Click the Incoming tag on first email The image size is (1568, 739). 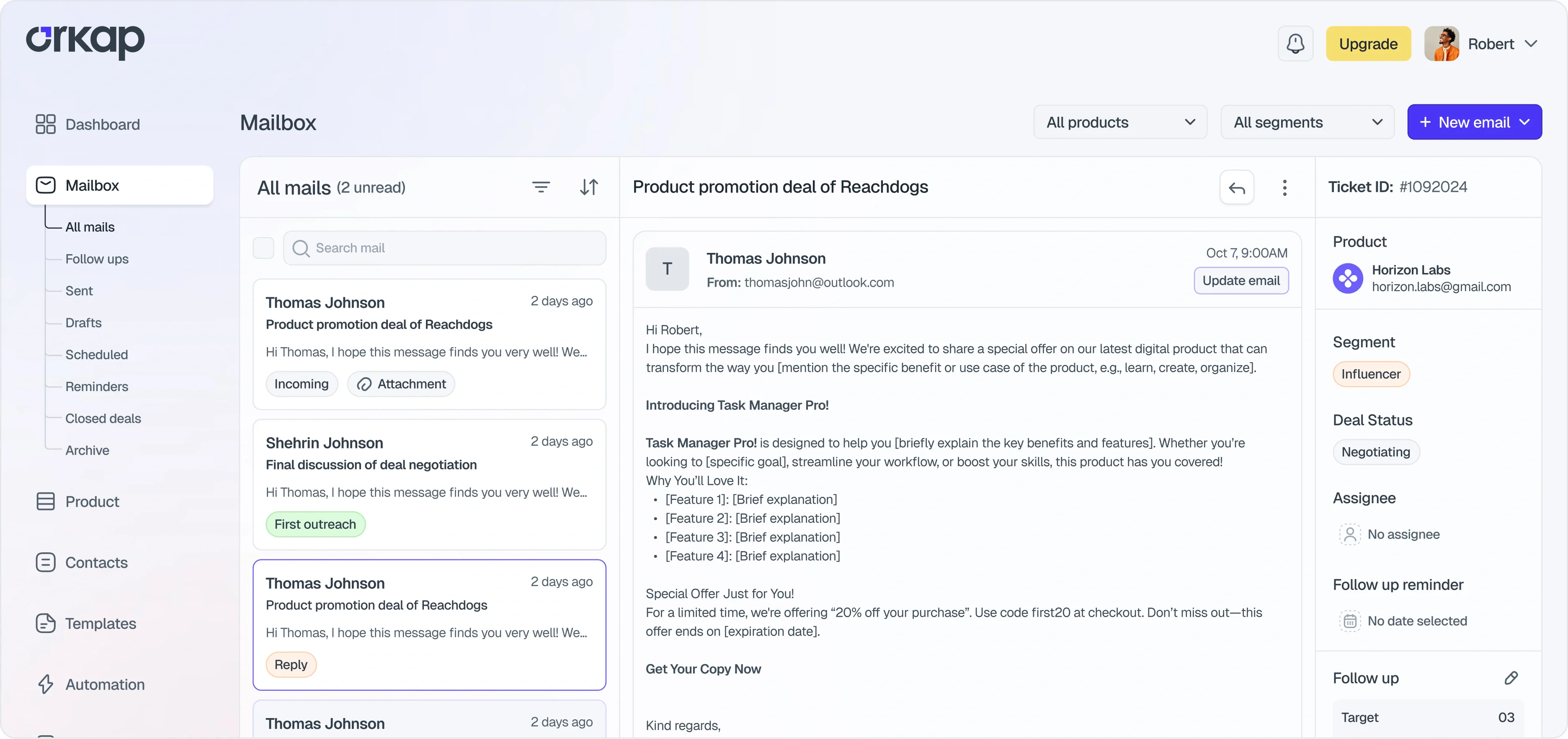pyautogui.click(x=301, y=384)
